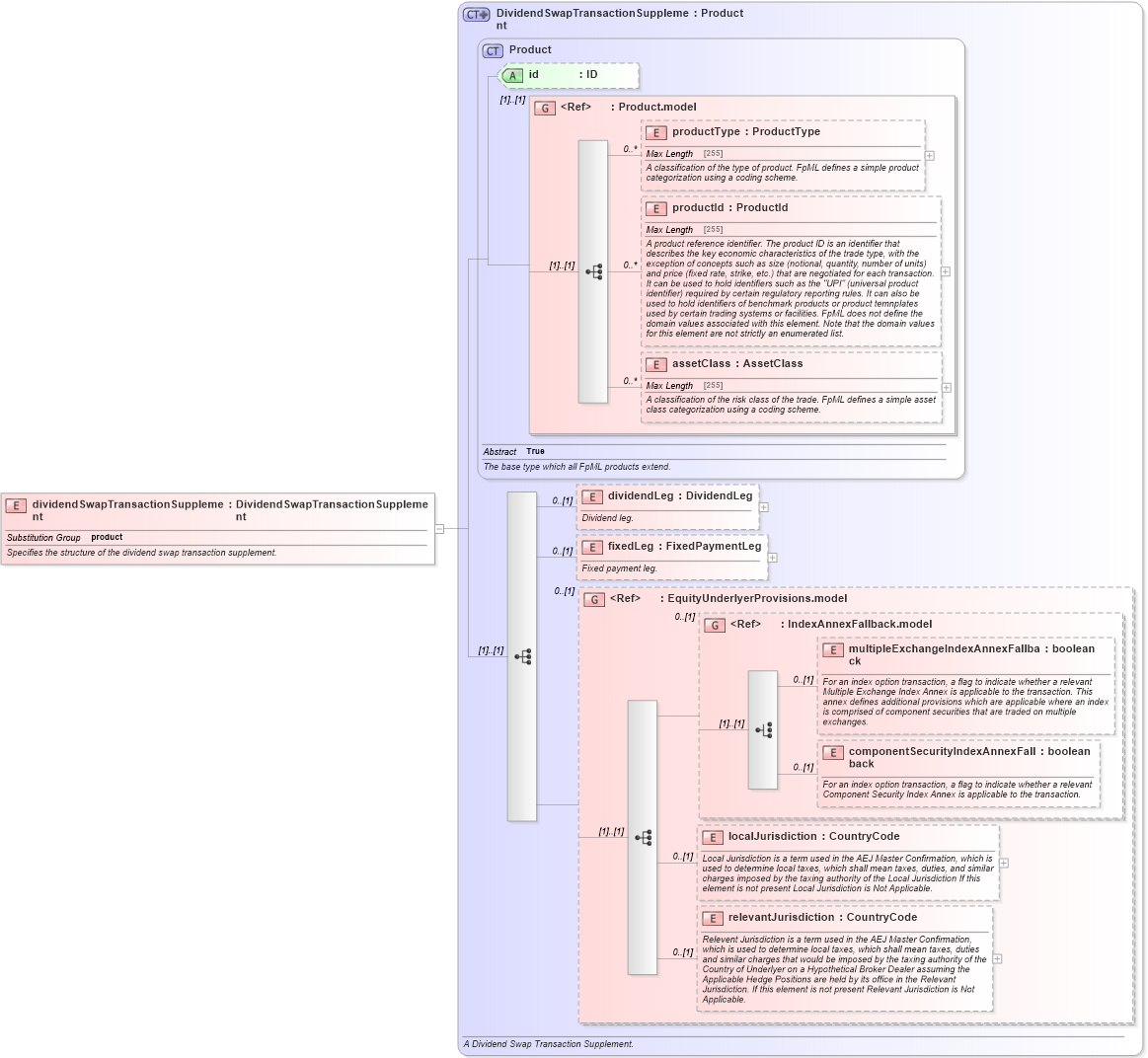This screenshot has height=1058, width=1148.
Task: Click the E icon beside multipleExchangeIndexAnnexFallback
Action: click(832, 650)
